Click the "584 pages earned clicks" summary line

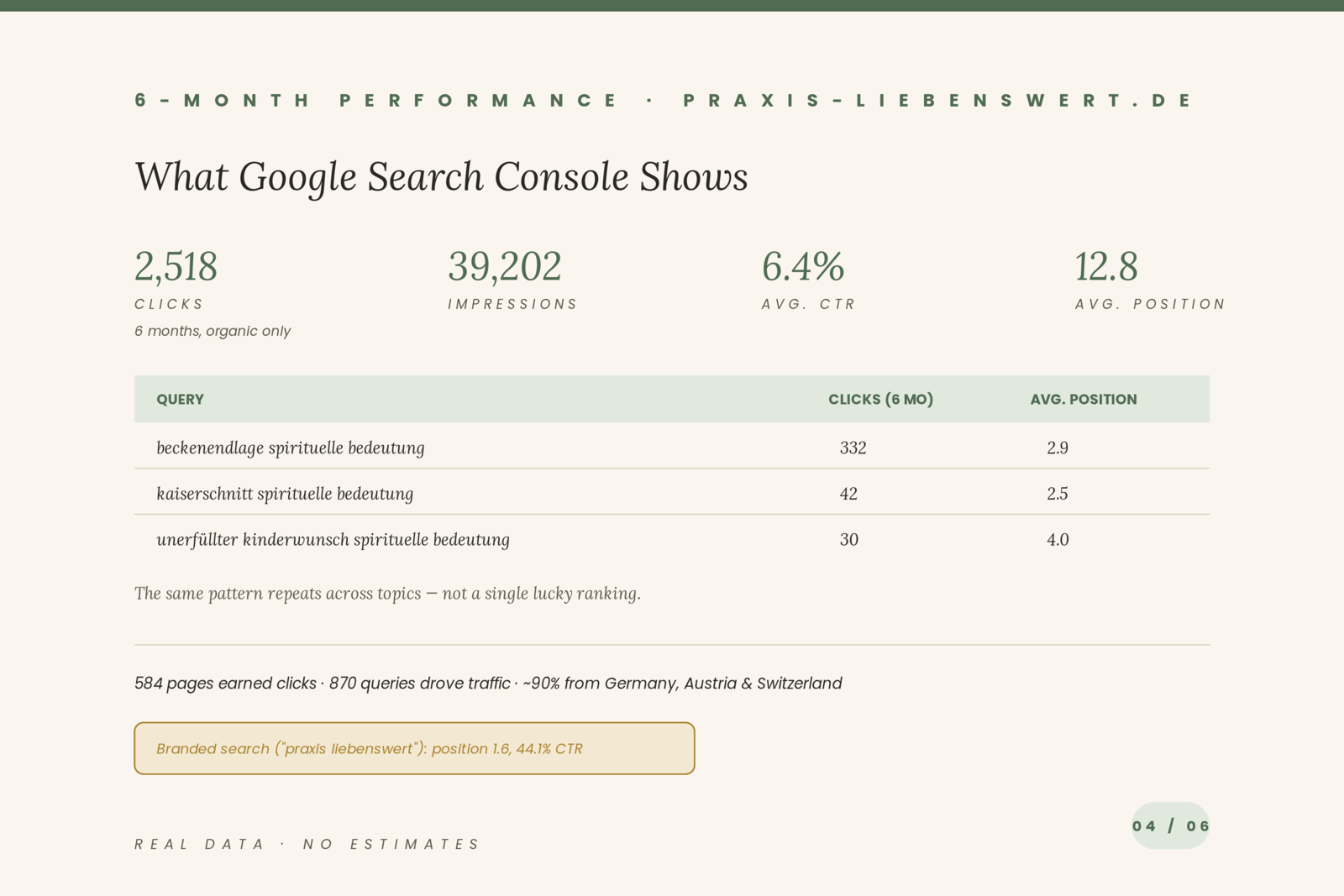488,684
